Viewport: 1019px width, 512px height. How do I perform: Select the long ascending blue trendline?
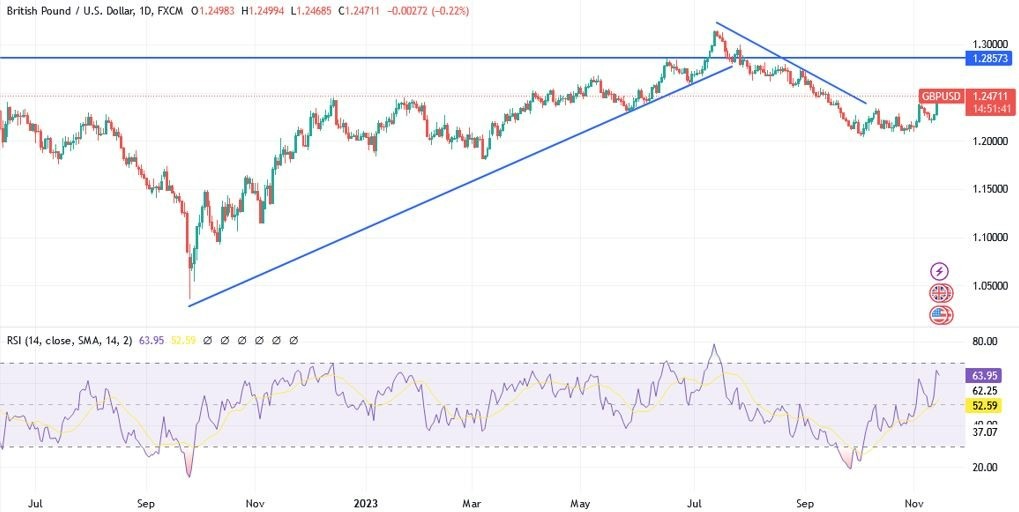click(460, 186)
